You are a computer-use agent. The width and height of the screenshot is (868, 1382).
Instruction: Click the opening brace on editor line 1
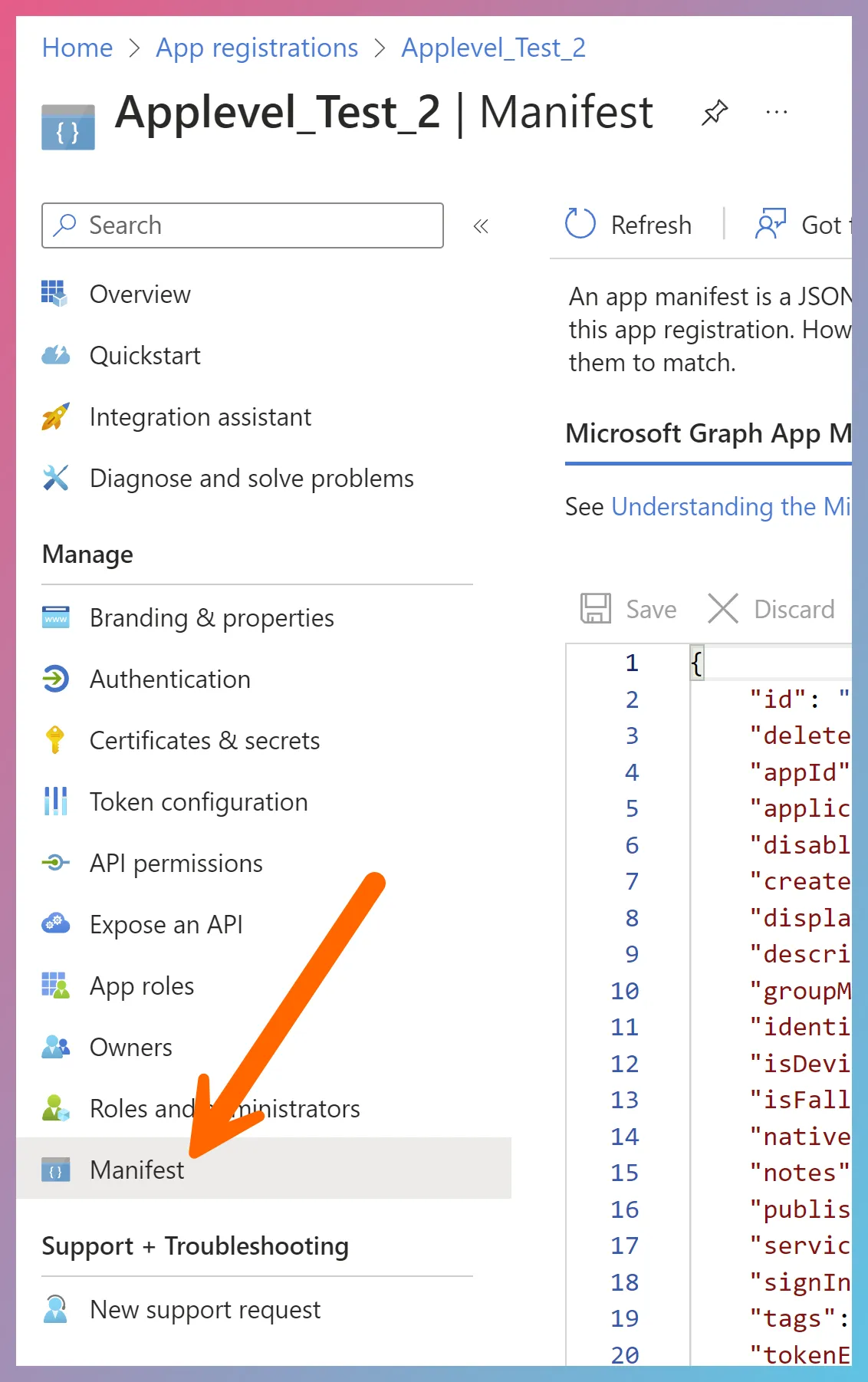pos(696,663)
